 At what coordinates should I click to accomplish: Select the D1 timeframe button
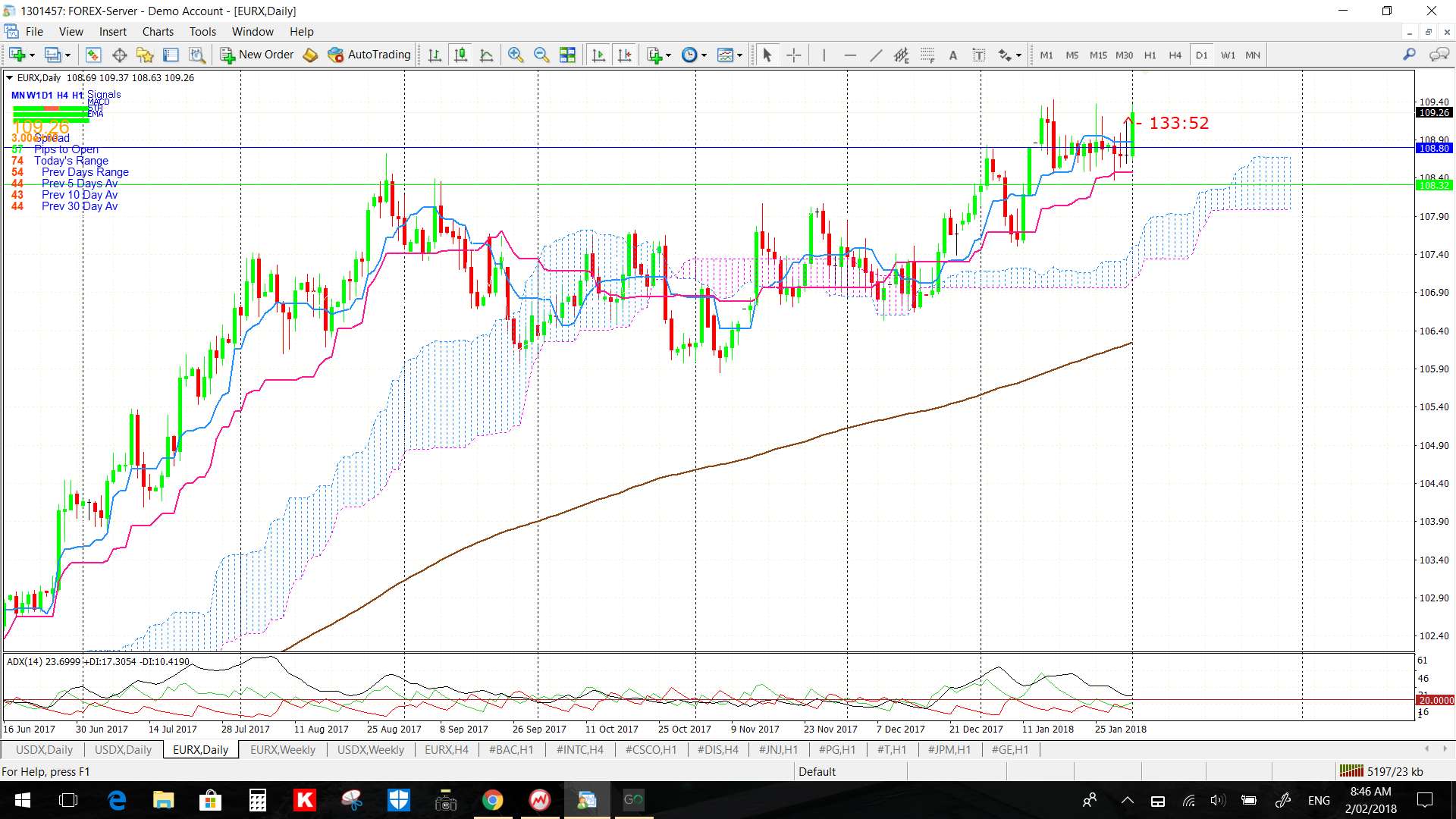(1202, 55)
